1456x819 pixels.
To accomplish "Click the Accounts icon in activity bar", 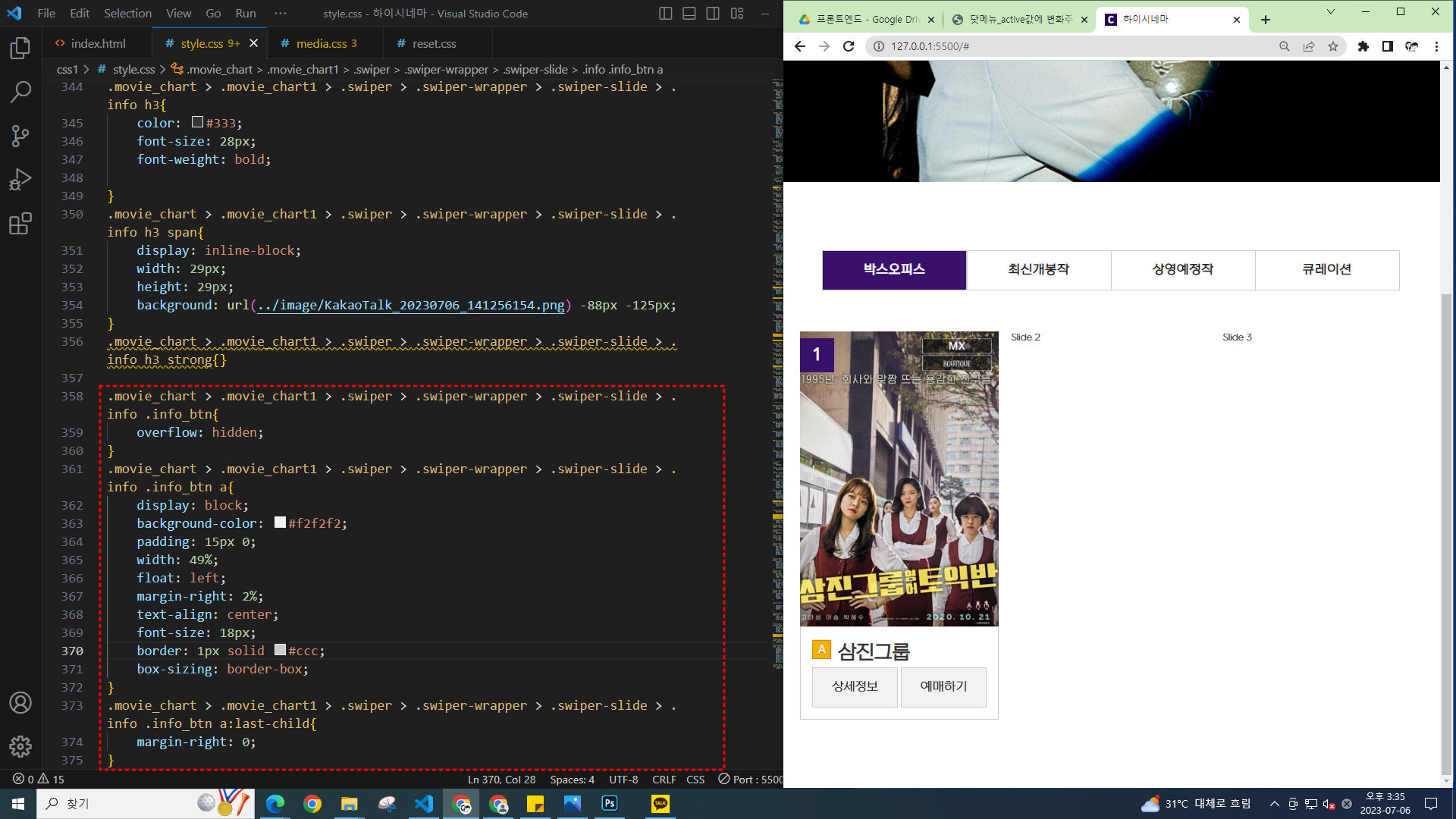I will point(20,703).
